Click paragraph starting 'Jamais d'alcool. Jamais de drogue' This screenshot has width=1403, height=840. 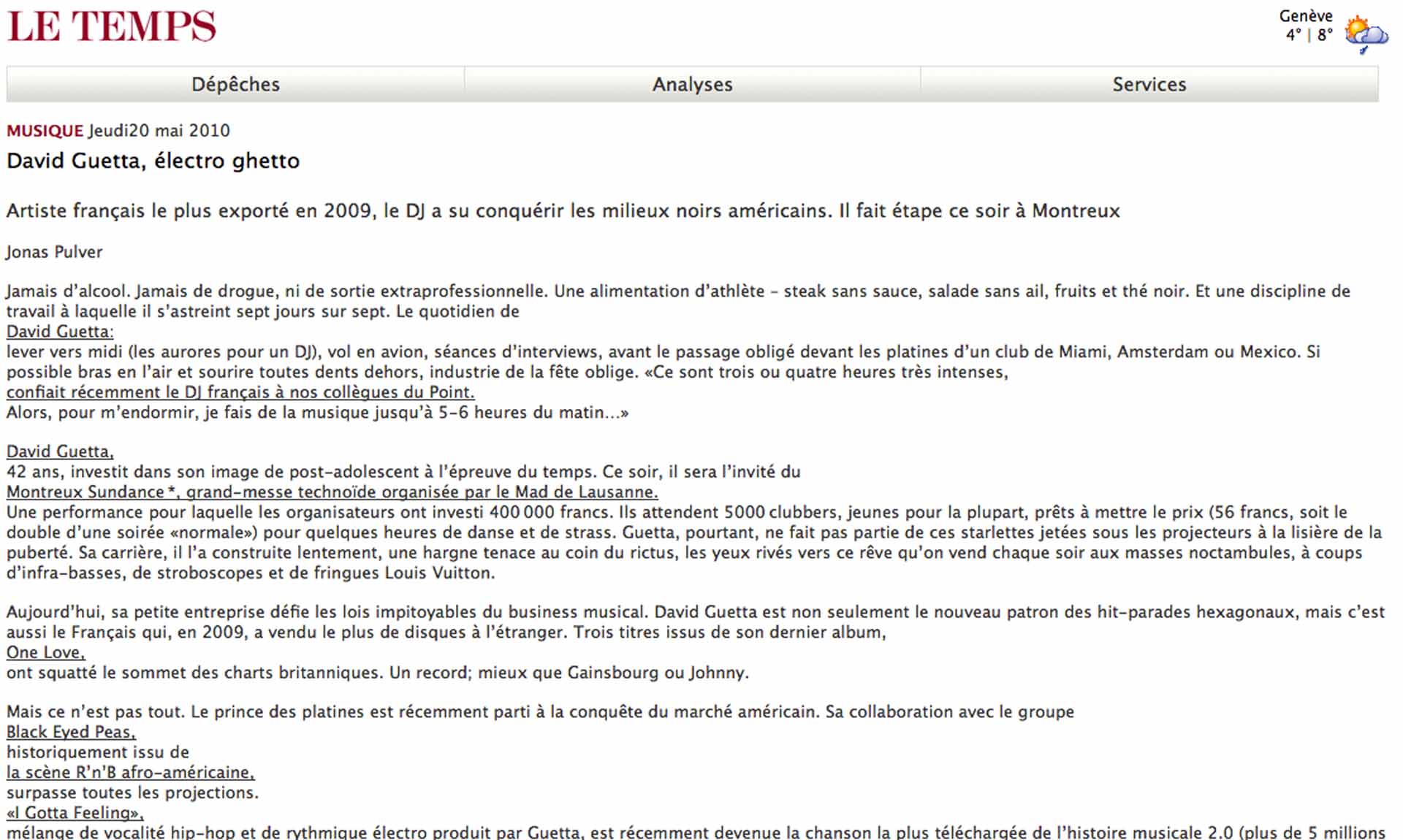tap(678, 301)
